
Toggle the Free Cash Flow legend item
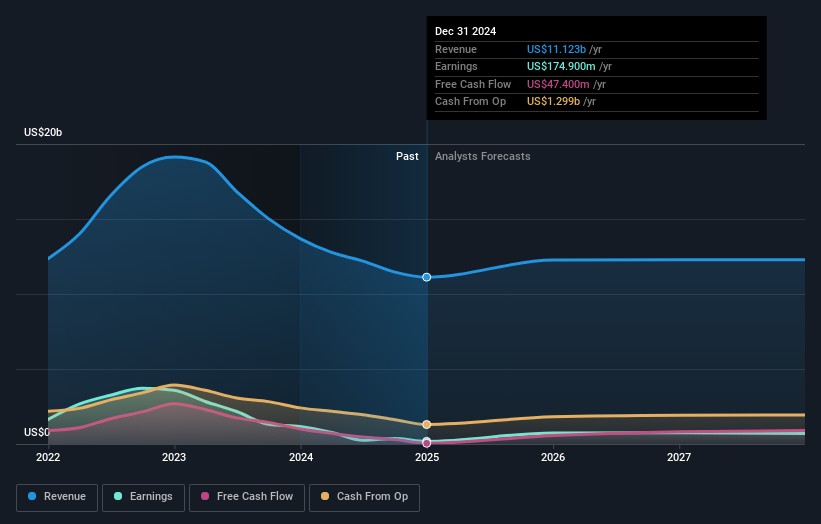pos(247,497)
